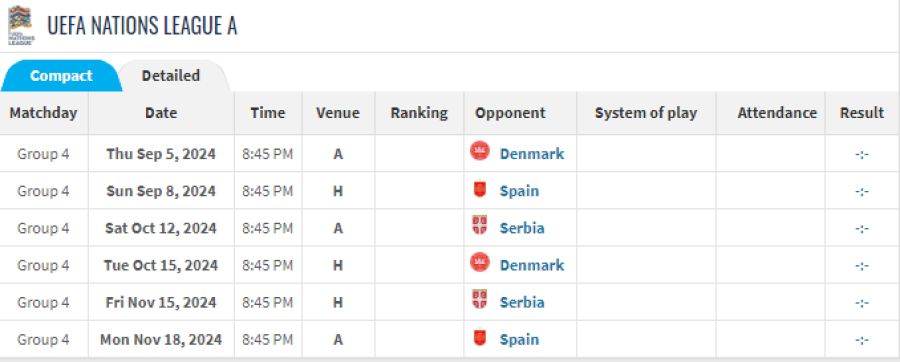Switch to the Detailed tab

171,76
